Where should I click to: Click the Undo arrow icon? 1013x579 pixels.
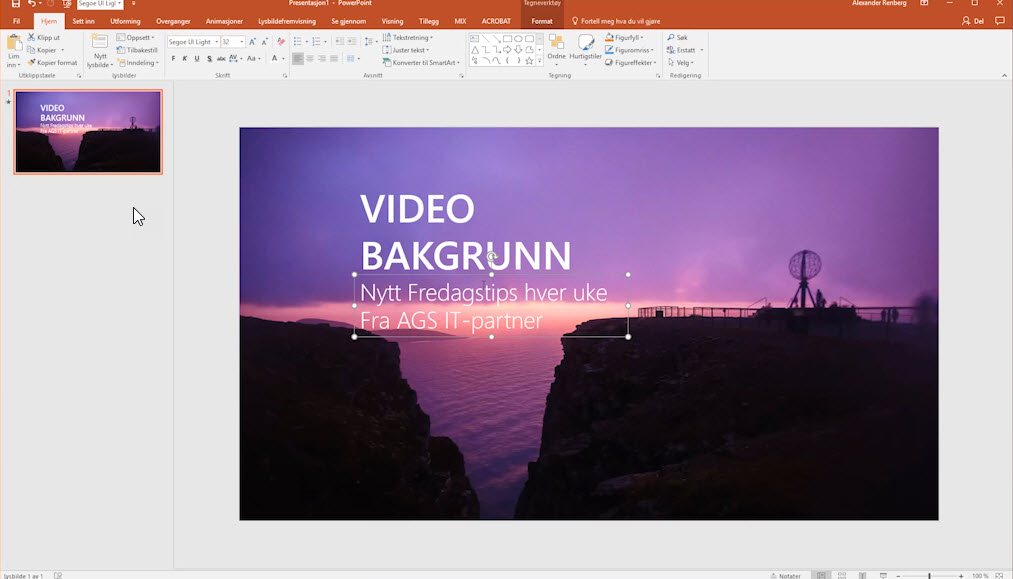[32, 4]
